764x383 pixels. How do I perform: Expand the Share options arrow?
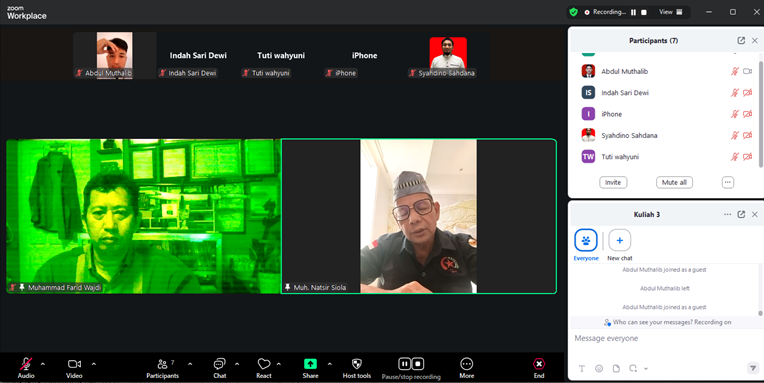pyautogui.click(x=329, y=364)
